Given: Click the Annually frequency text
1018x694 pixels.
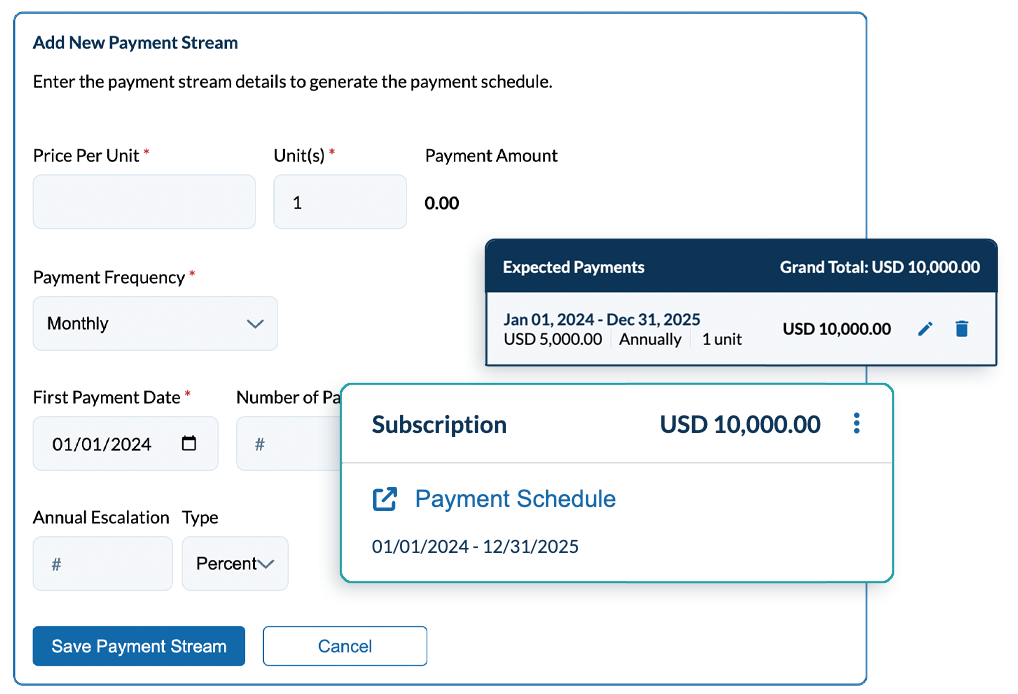Looking at the screenshot, I should (650, 340).
